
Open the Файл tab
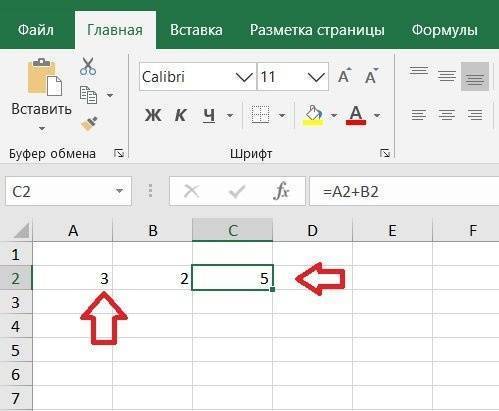(35, 30)
